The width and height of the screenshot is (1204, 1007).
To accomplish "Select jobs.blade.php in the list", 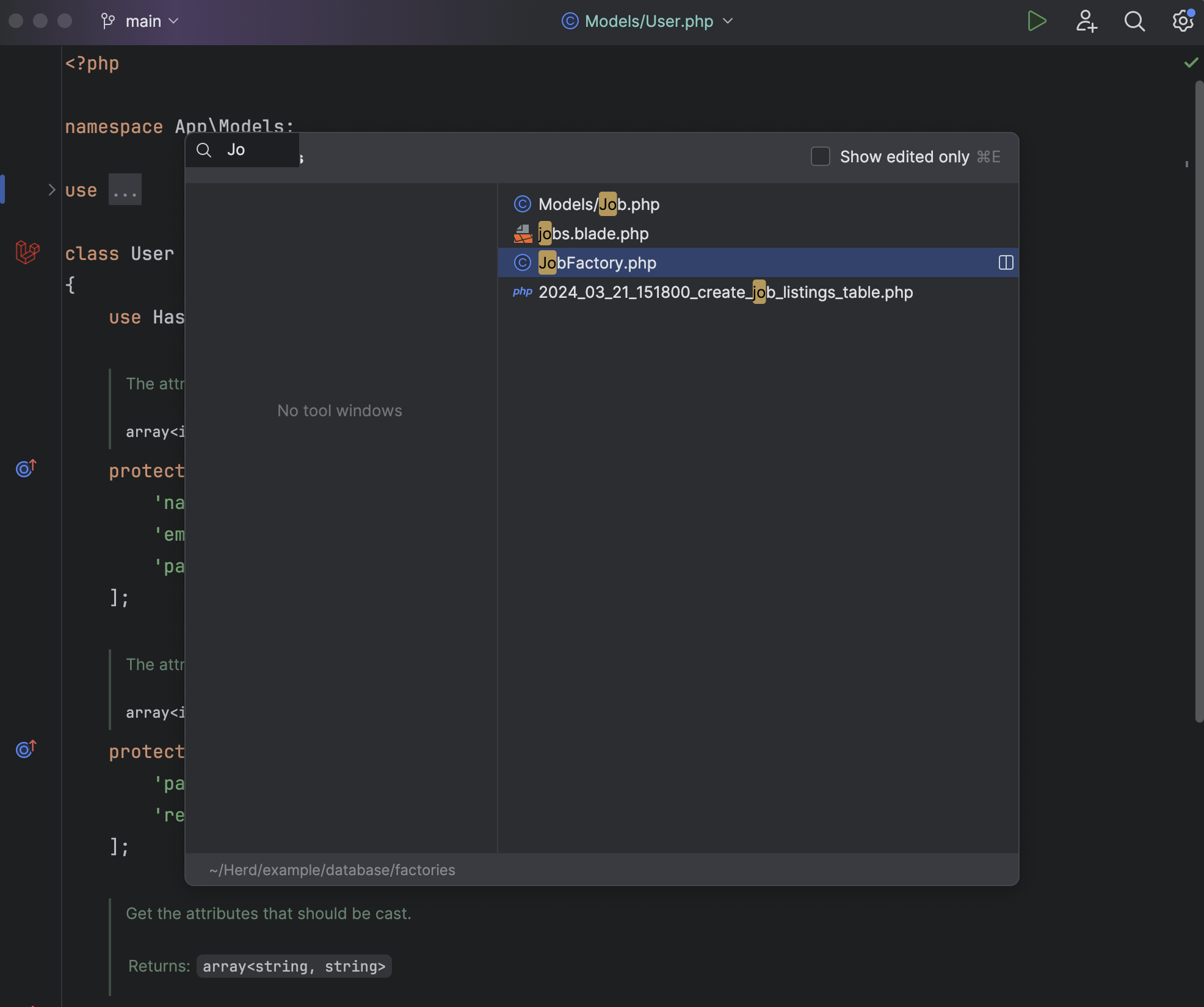I will pos(593,234).
